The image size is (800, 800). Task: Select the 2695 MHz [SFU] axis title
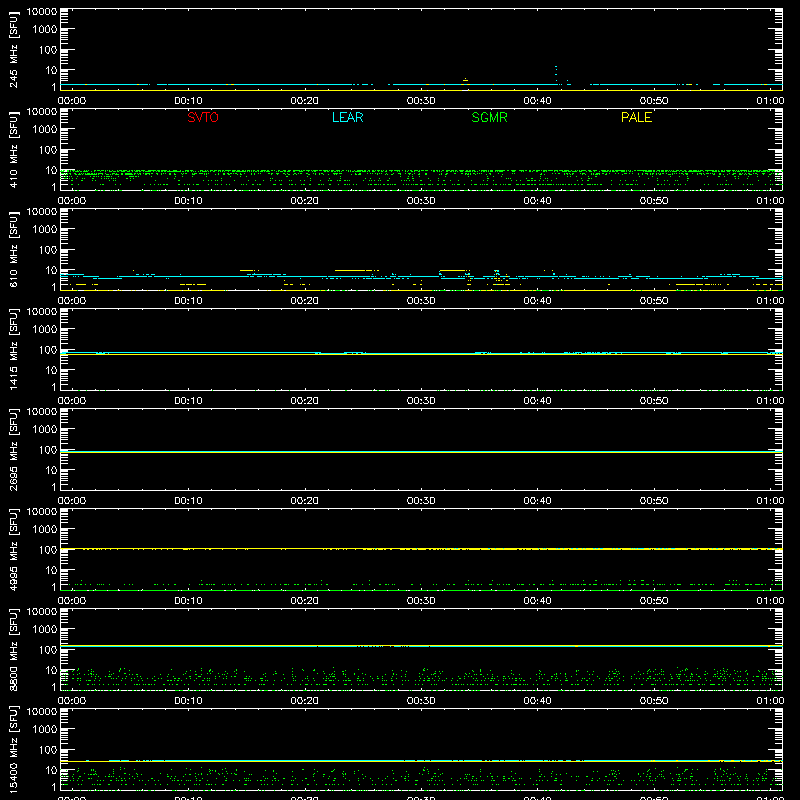click(13, 449)
